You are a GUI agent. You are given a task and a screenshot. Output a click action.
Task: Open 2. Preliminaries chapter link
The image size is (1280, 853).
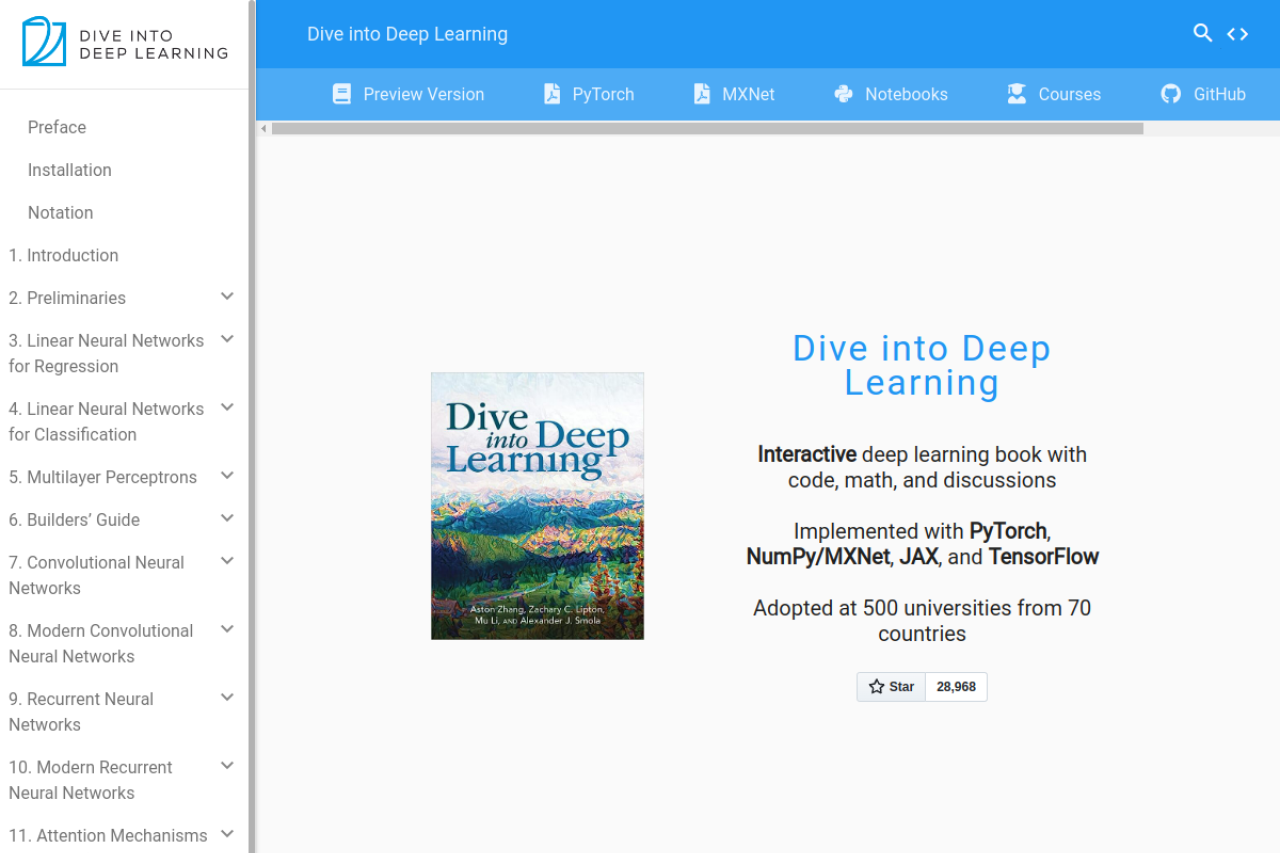[67, 298]
